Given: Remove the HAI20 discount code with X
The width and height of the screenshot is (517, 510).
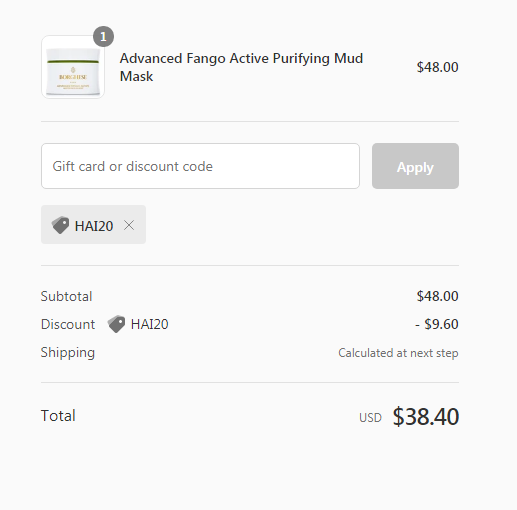Looking at the screenshot, I should [x=129, y=226].
